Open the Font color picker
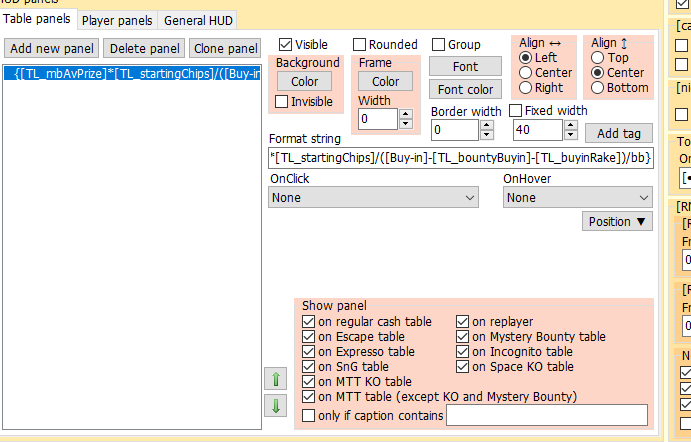The height and width of the screenshot is (442, 691). click(465, 89)
